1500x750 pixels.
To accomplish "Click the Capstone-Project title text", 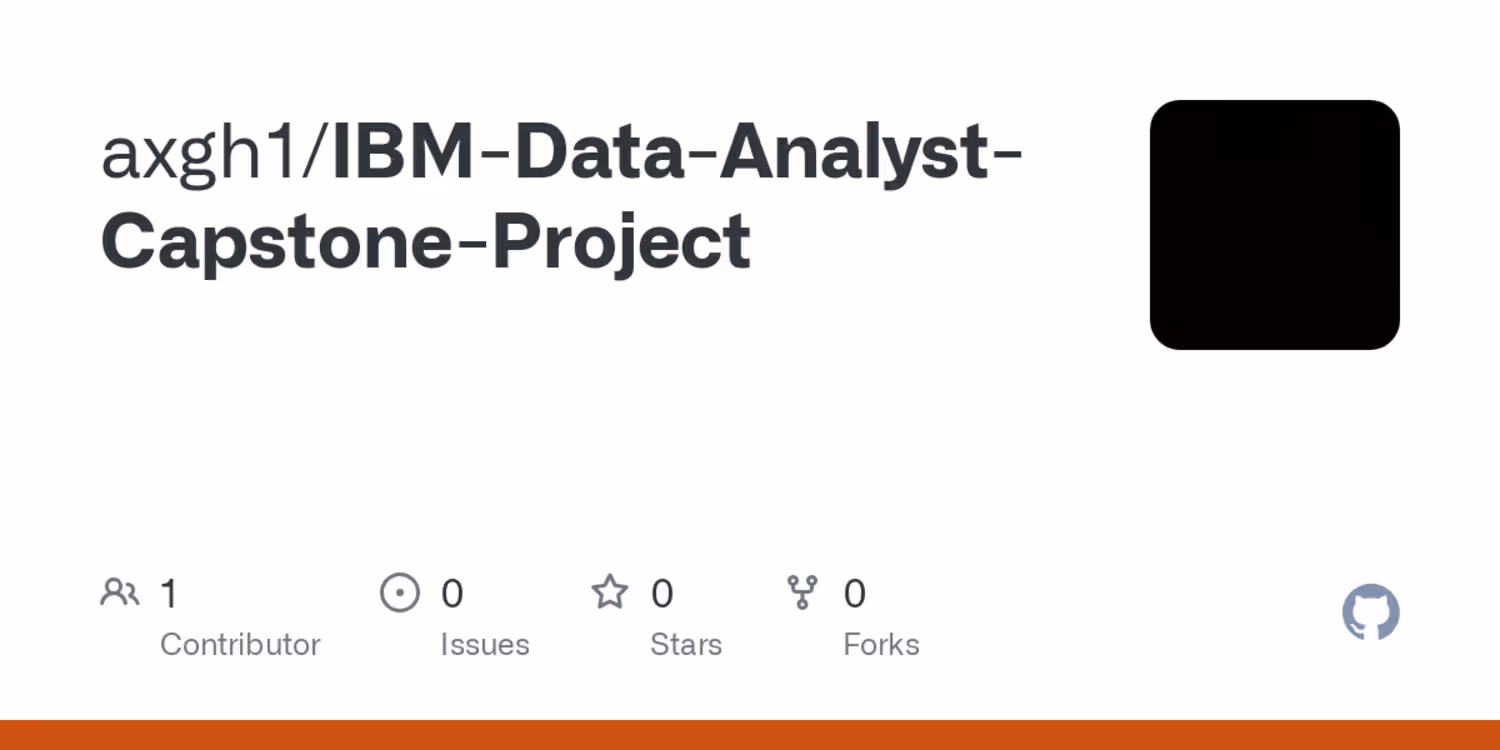I will (426, 242).
